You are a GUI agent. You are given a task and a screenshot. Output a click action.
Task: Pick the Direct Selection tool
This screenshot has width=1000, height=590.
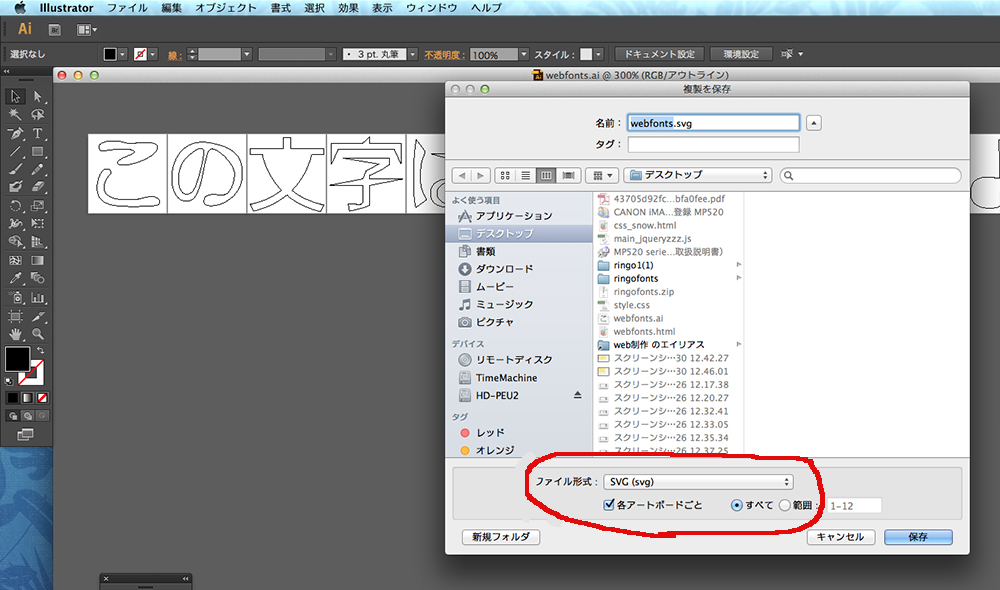[x=38, y=97]
